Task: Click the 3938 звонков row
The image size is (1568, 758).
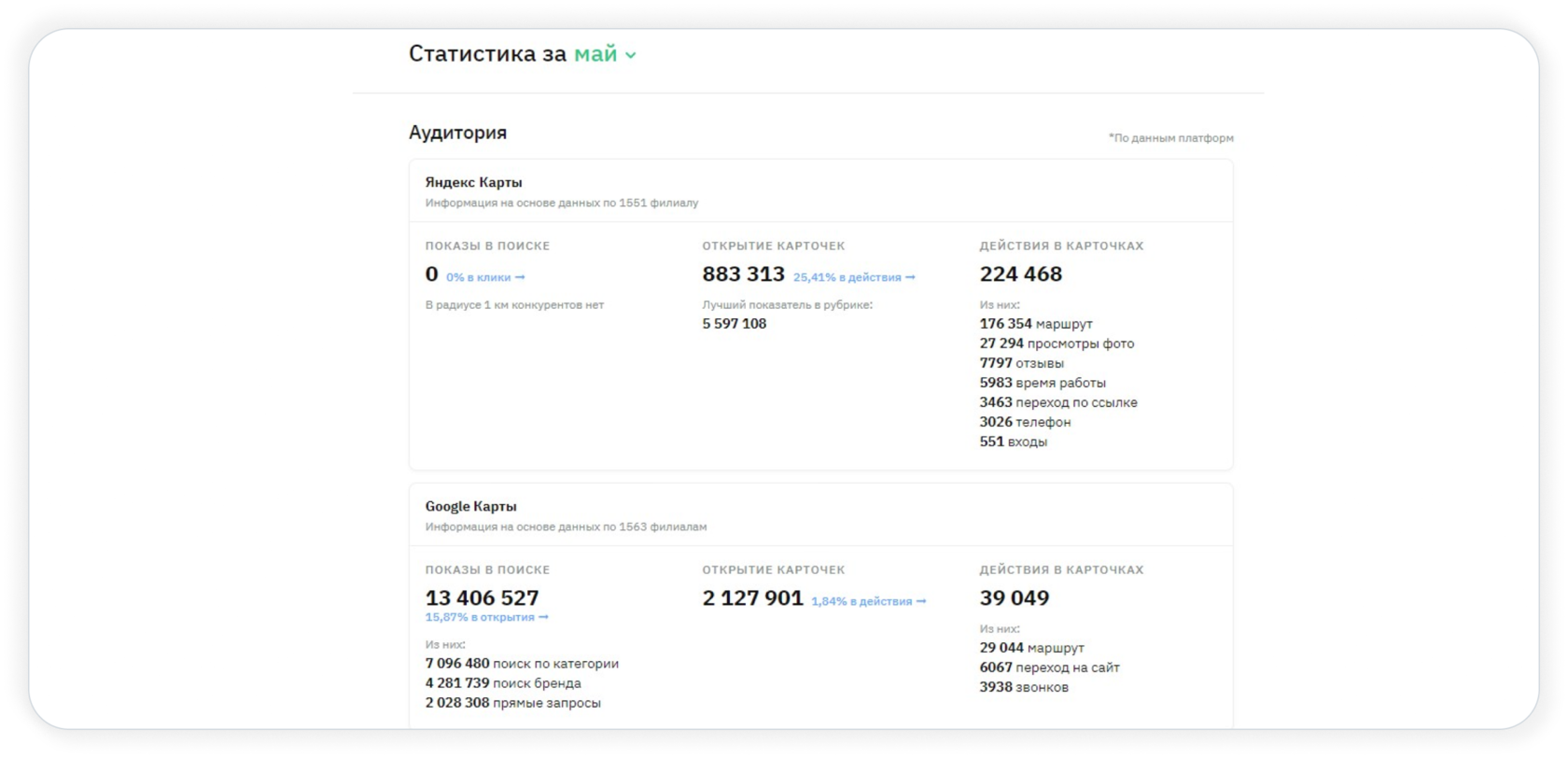Action: (x=1024, y=687)
